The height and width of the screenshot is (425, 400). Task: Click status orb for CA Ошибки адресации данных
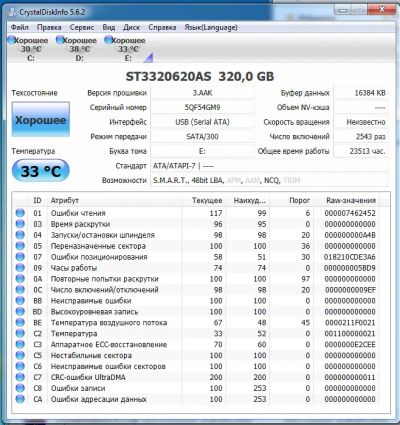[x=20, y=399]
